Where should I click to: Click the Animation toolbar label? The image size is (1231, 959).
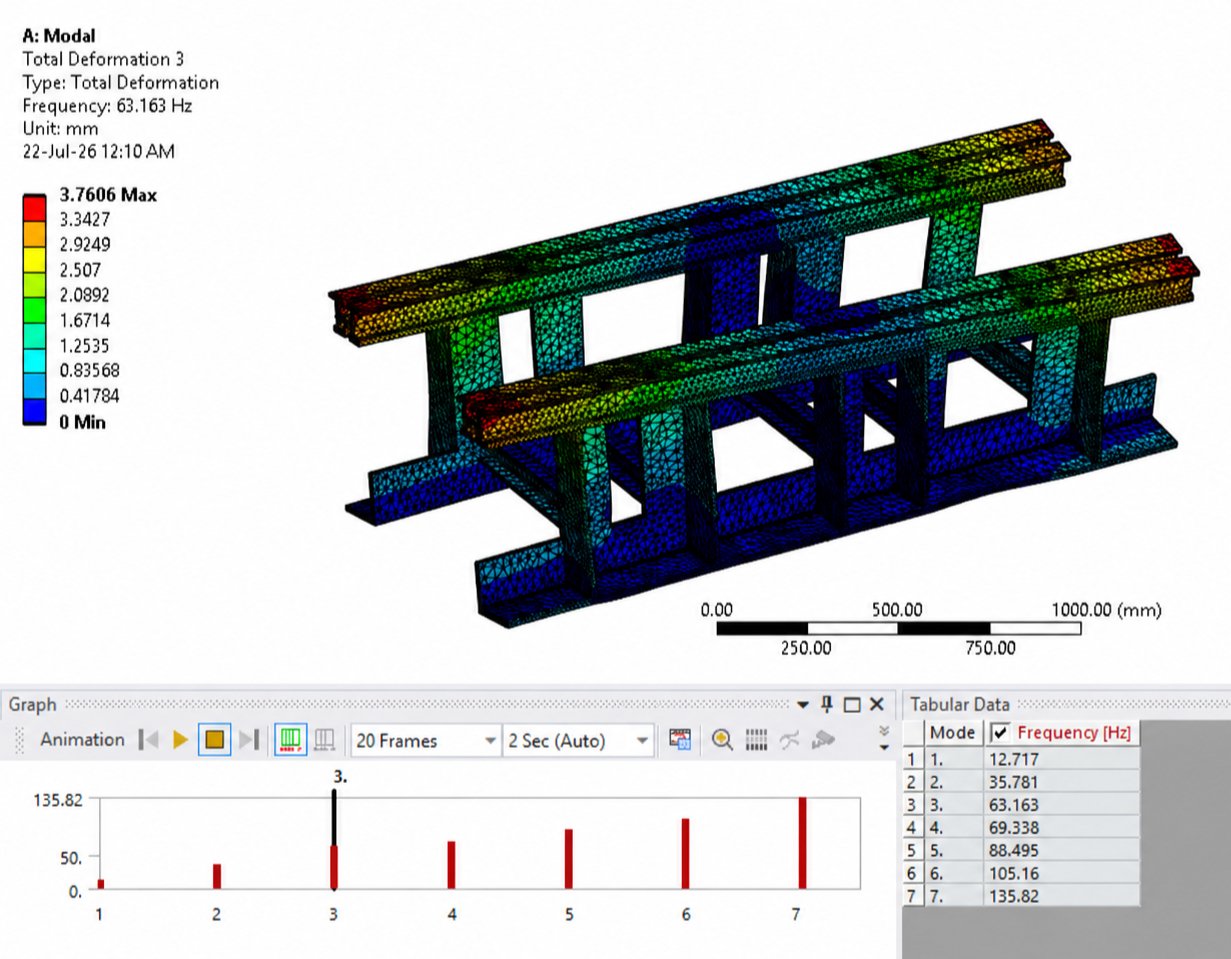(82, 740)
